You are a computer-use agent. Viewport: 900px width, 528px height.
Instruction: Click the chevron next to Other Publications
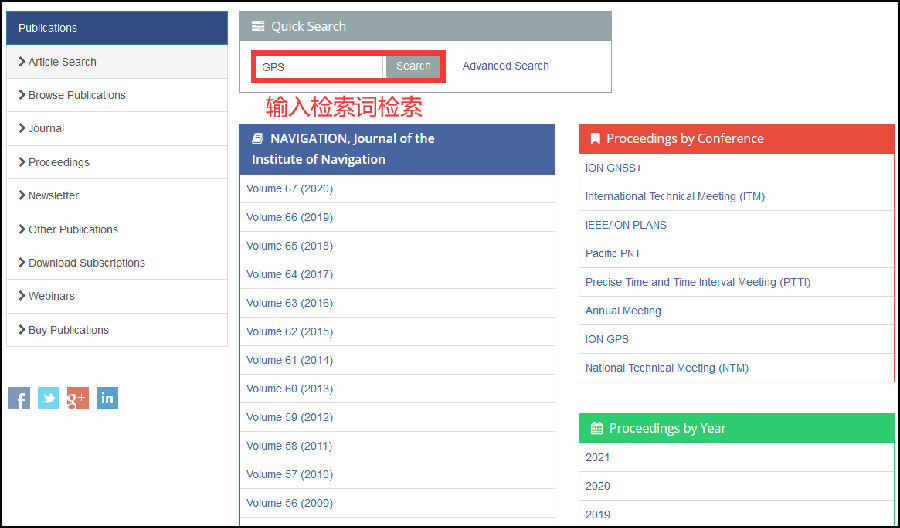tap(22, 229)
